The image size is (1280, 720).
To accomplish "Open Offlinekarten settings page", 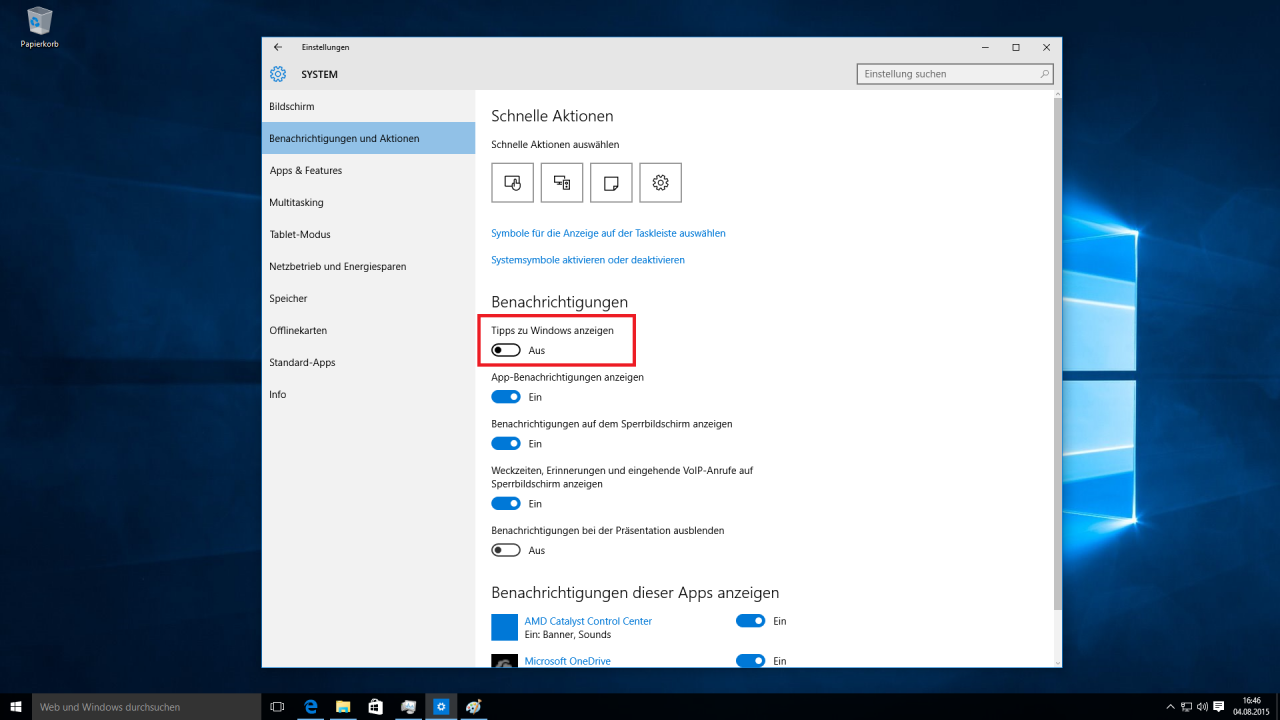I will point(368,330).
